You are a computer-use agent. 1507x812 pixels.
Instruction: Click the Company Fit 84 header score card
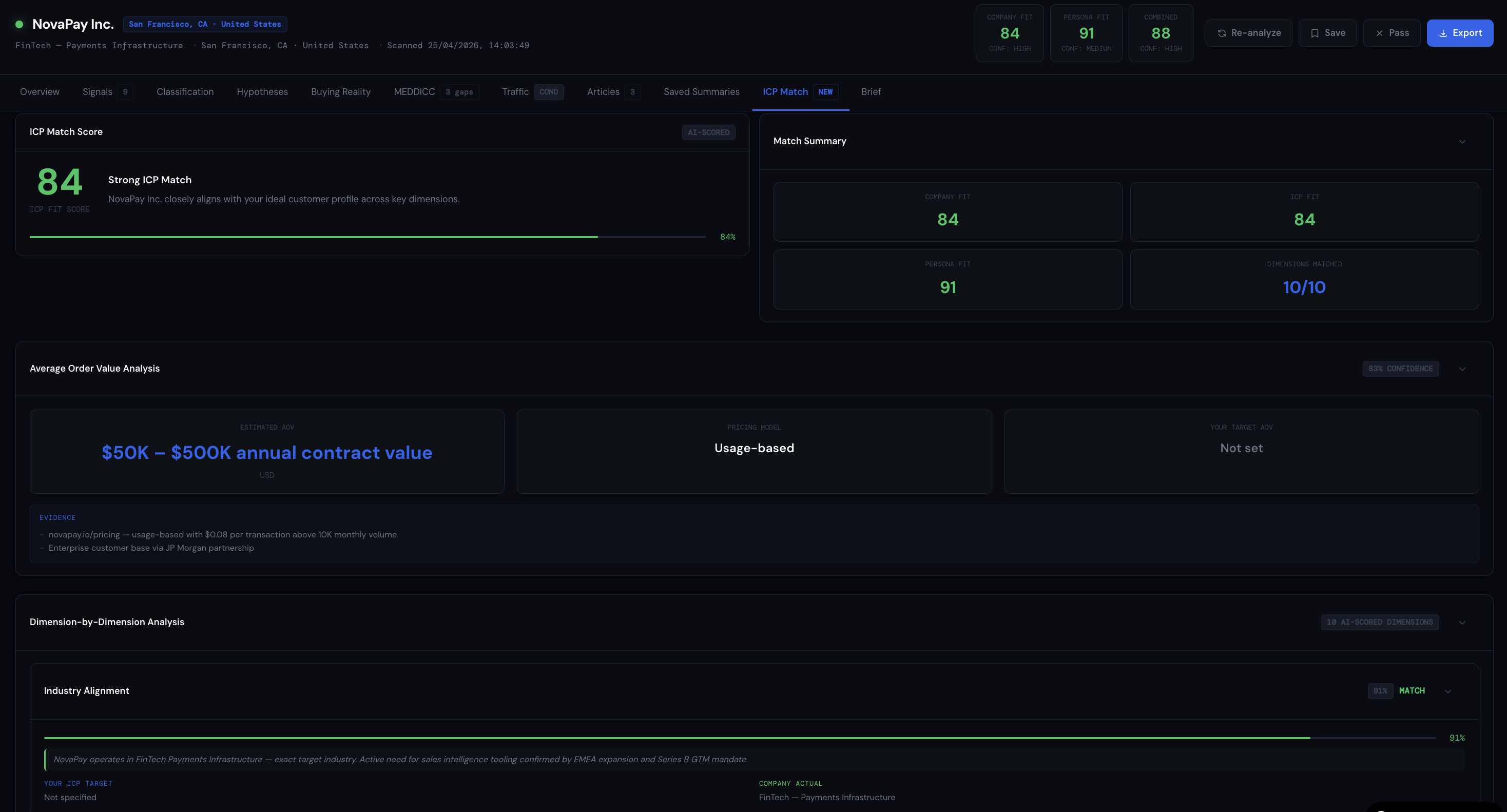[x=1009, y=33]
